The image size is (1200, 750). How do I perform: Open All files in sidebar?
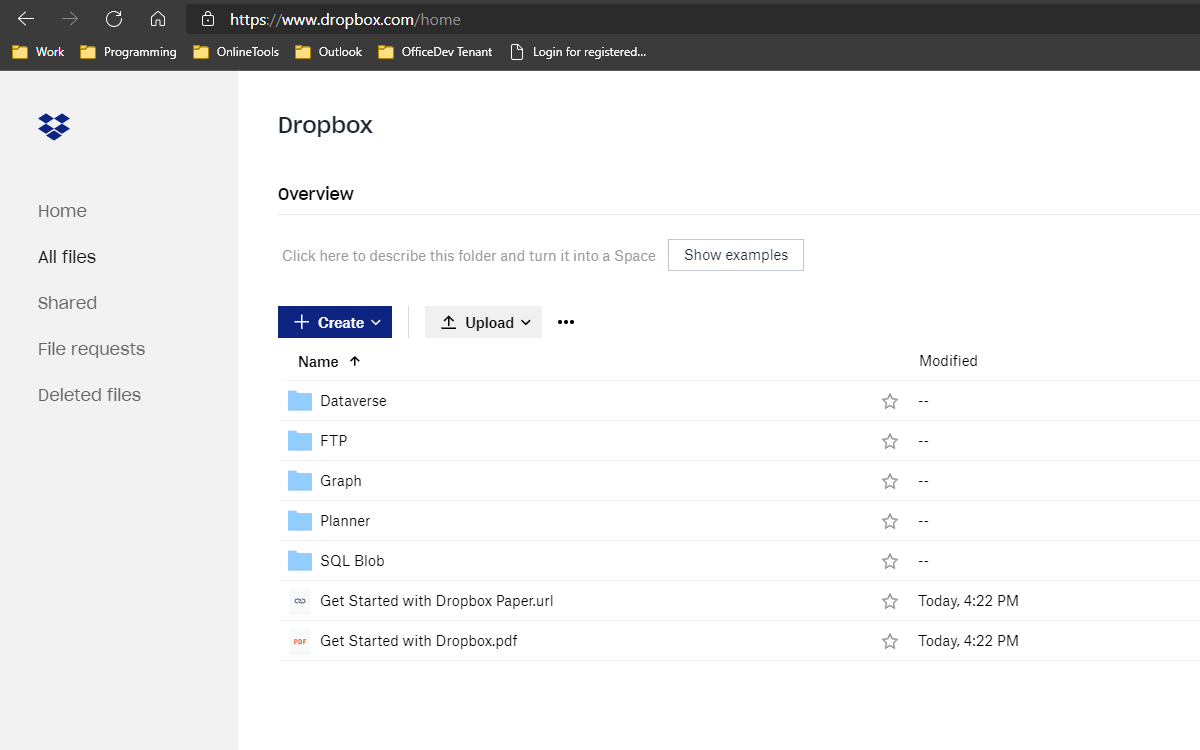click(x=67, y=257)
